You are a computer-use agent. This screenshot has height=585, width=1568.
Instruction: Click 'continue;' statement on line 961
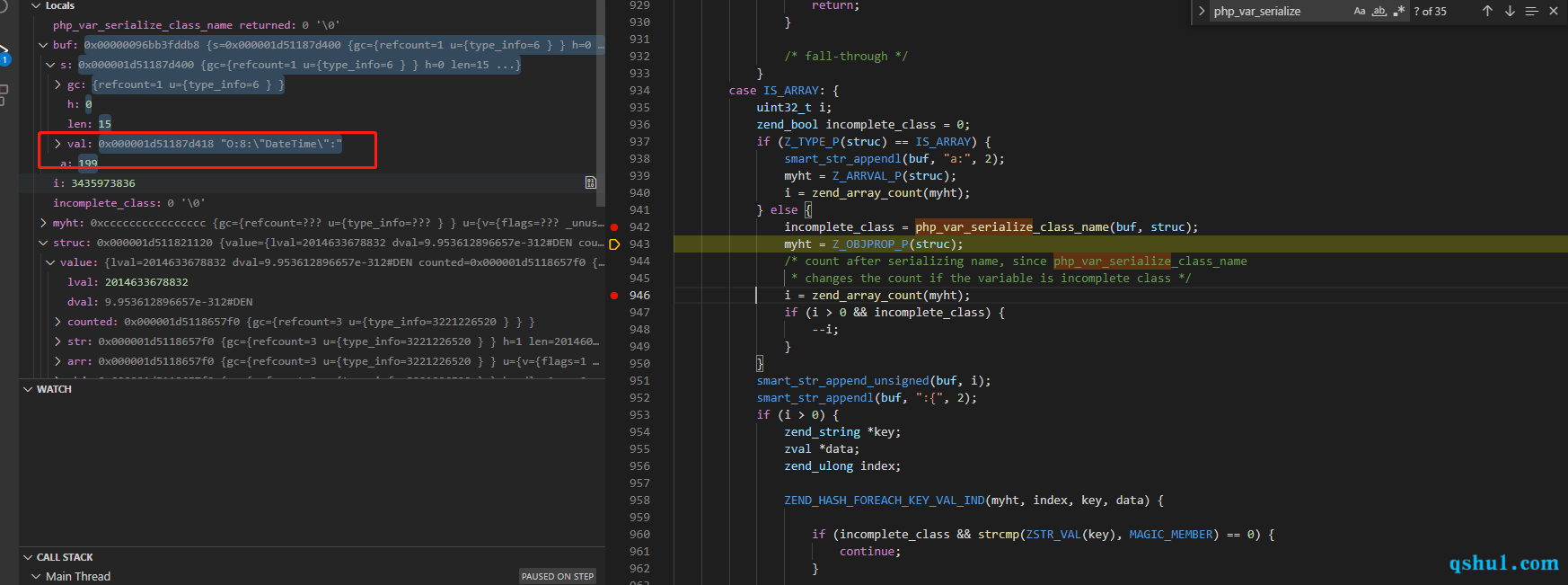tap(870, 551)
